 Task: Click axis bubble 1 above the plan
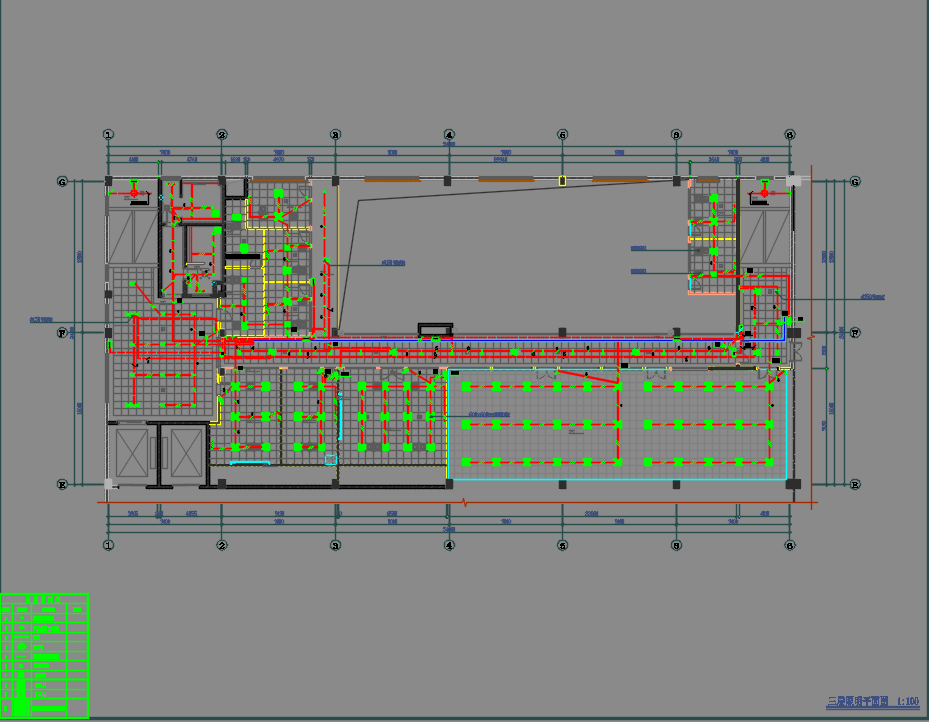tap(108, 135)
